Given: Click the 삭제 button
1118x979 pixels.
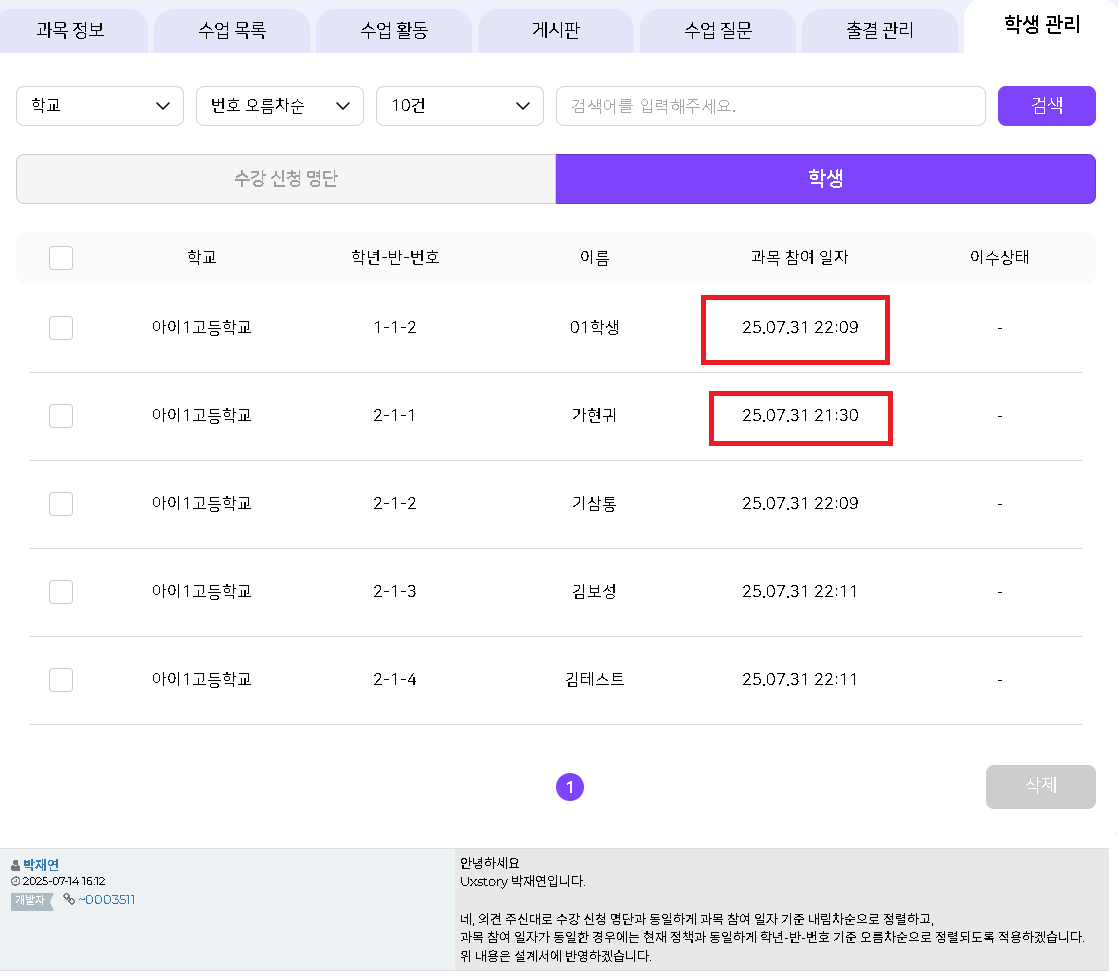Looking at the screenshot, I should pos(1040,786).
